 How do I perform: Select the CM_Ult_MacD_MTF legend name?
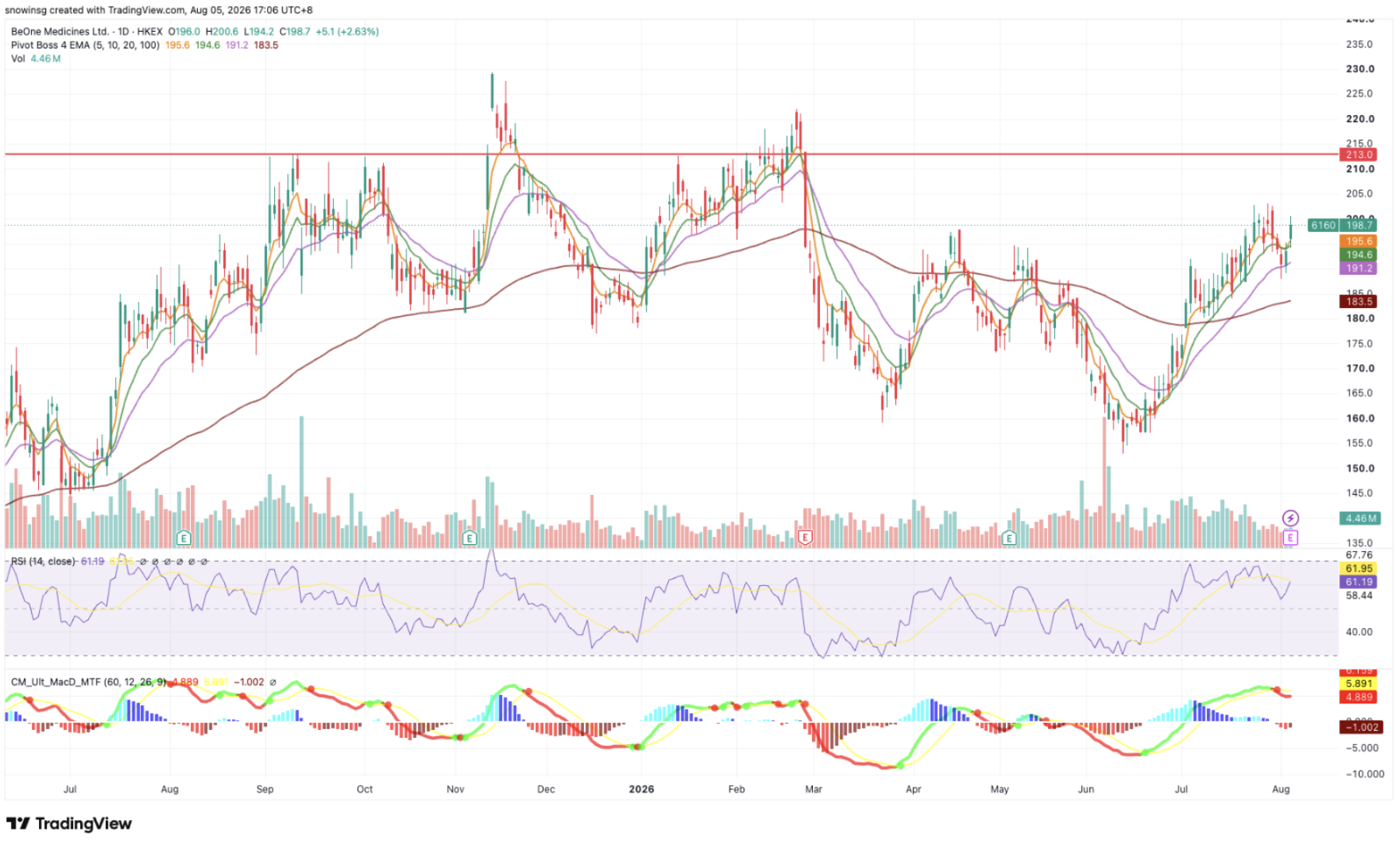click(x=89, y=682)
